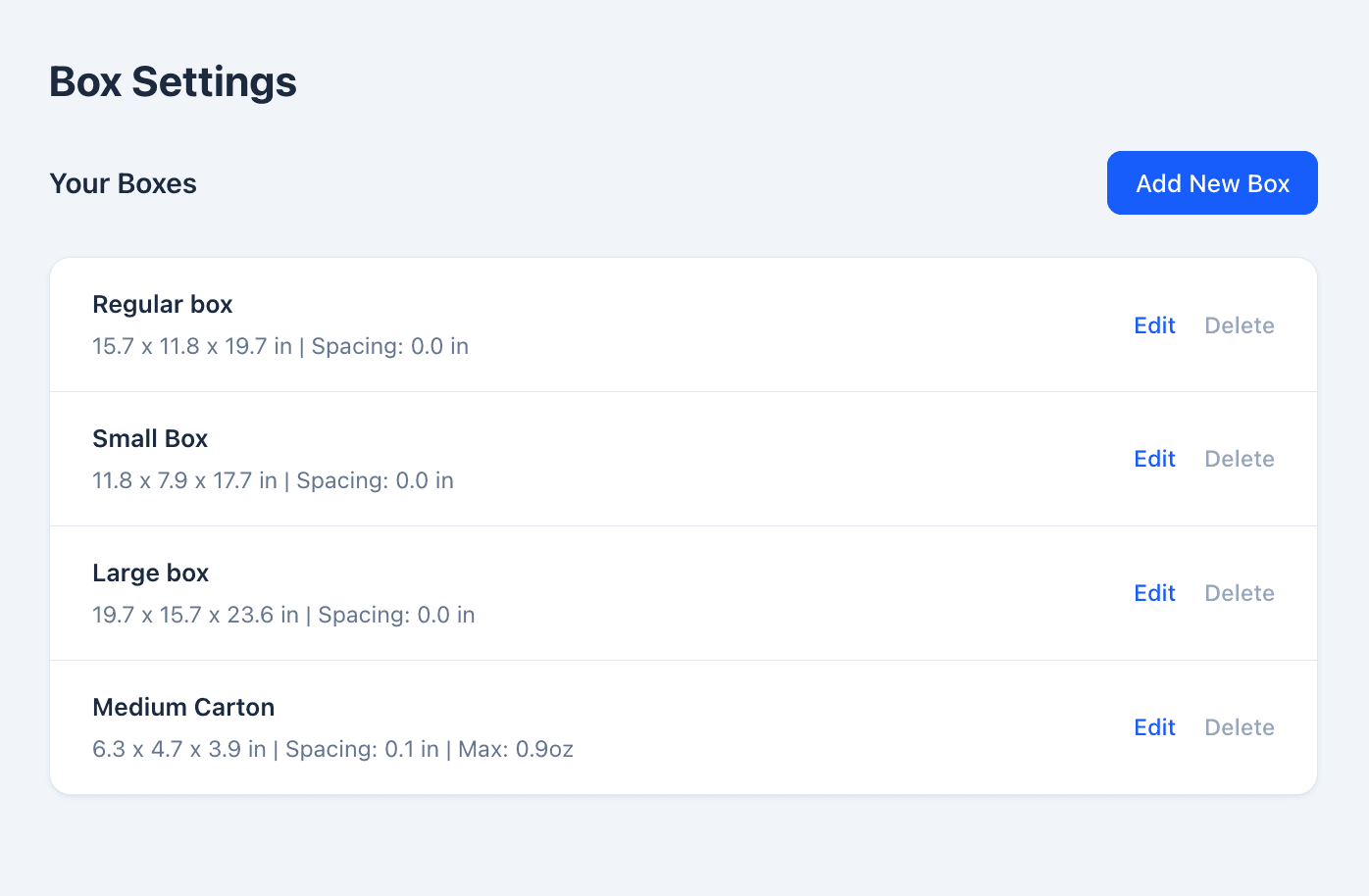Click the Large box dimensions text

(x=283, y=615)
